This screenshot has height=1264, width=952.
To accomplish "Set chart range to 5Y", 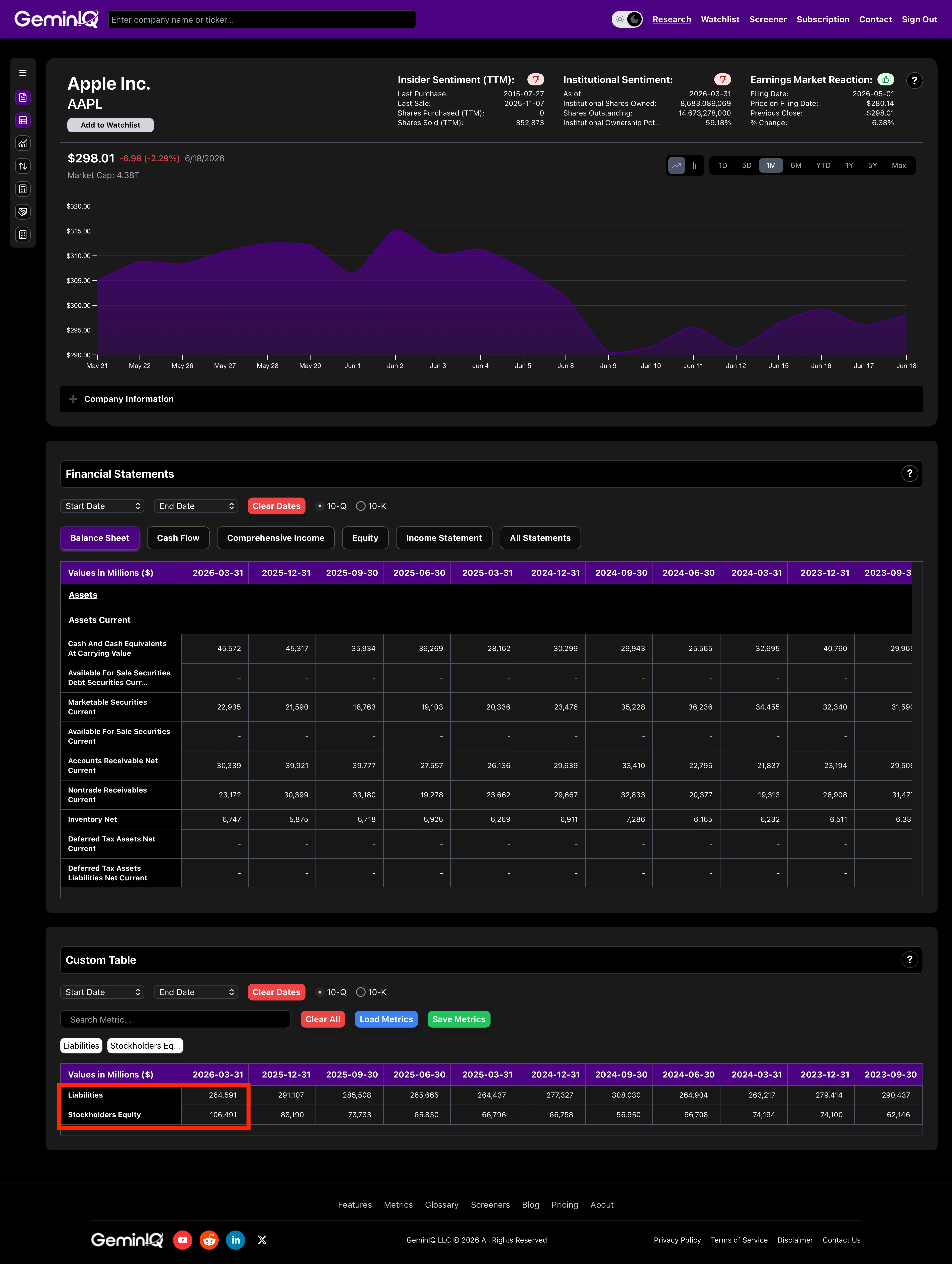I will pyautogui.click(x=873, y=166).
